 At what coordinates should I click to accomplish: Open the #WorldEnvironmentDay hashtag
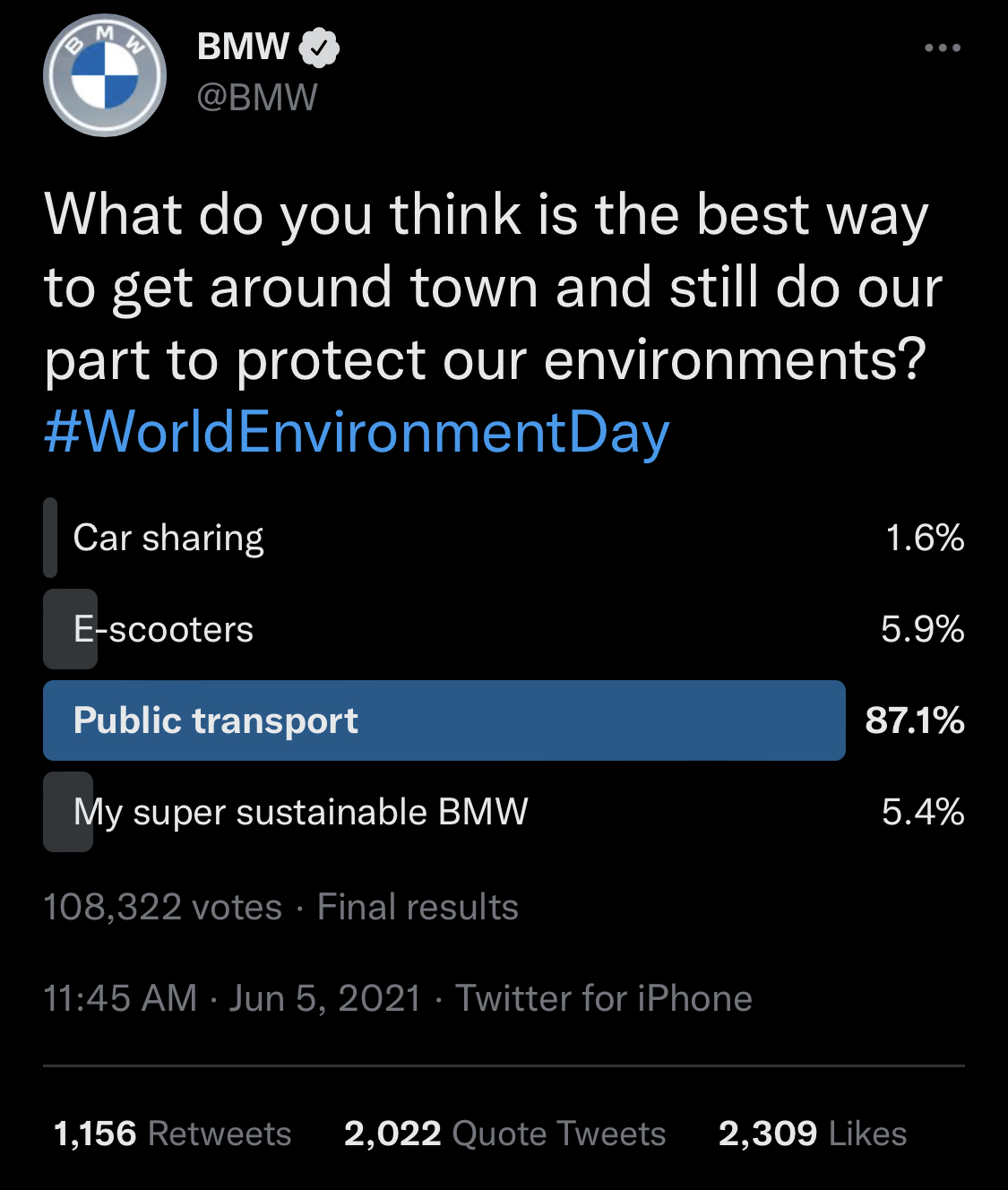357,432
